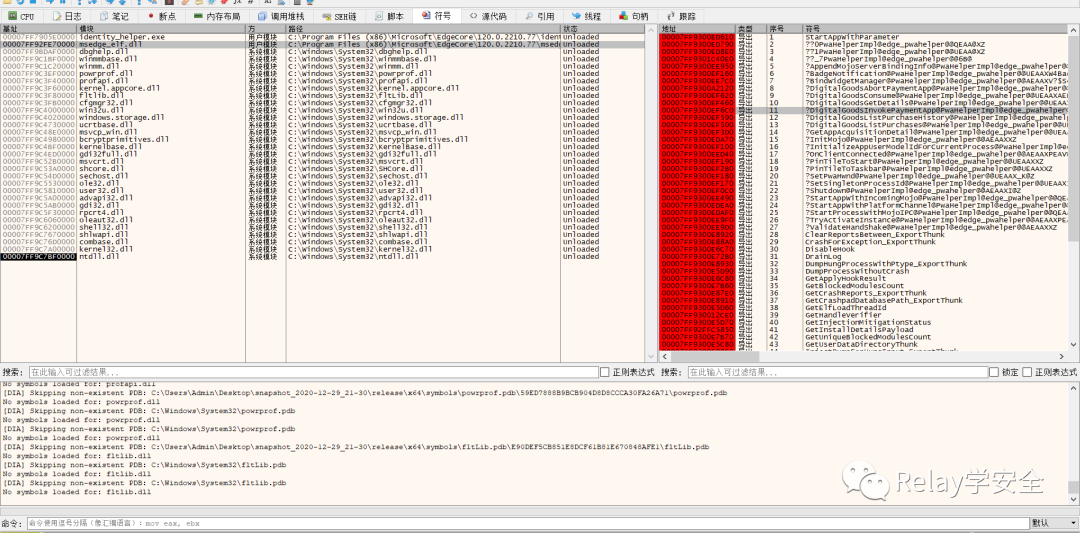Select symbol StartAppWithParameter
1080x533 pixels.
pyautogui.click(x=851, y=36)
